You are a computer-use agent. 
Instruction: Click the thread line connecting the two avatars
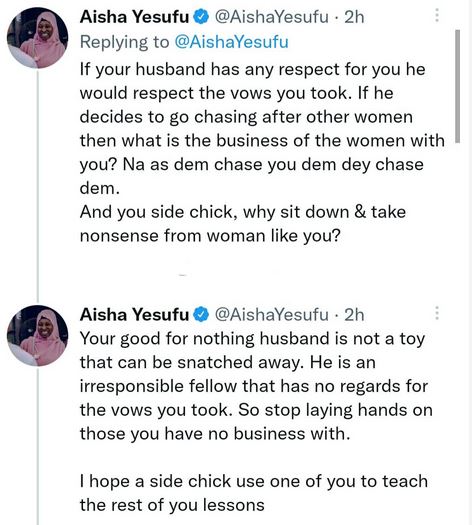pyautogui.click(x=37, y=186)
